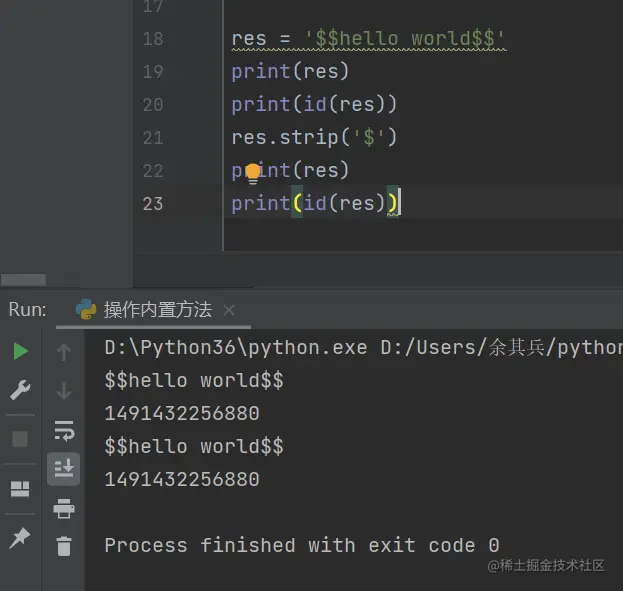Select the 操作内置方法 run tab
Image resolution: width=623 pixels, height=591 pixels.
(x=157, y=310)
